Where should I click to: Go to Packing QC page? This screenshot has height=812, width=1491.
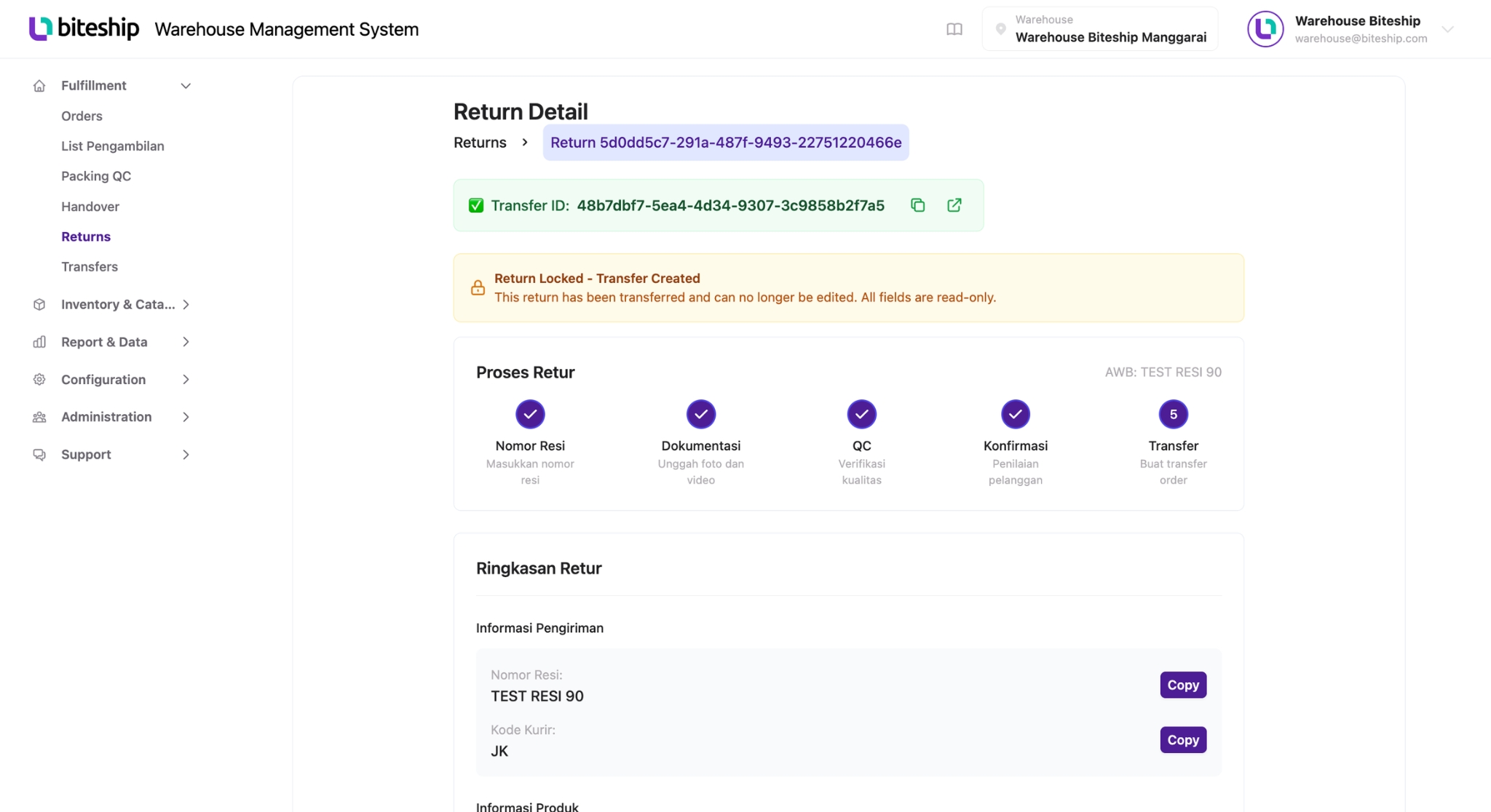(x=96, y=176)
